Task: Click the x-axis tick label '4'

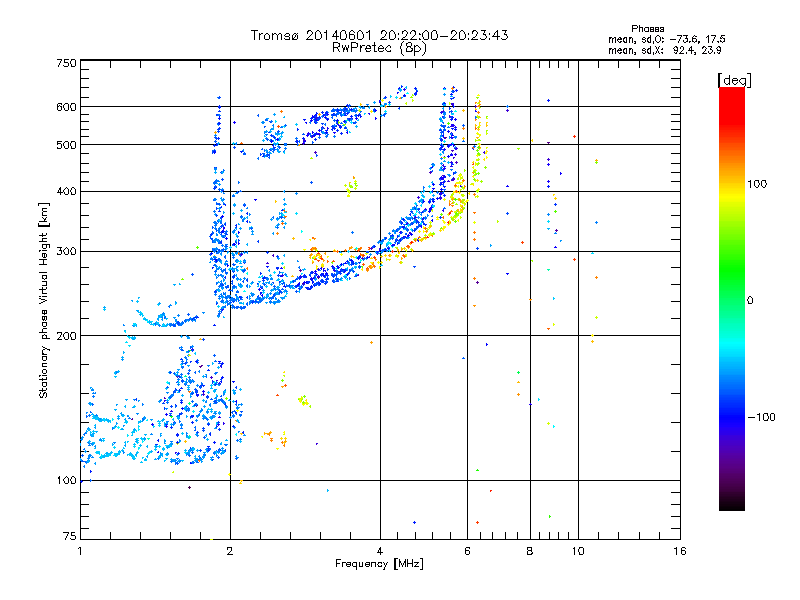Action: click(x=380, y=551)
